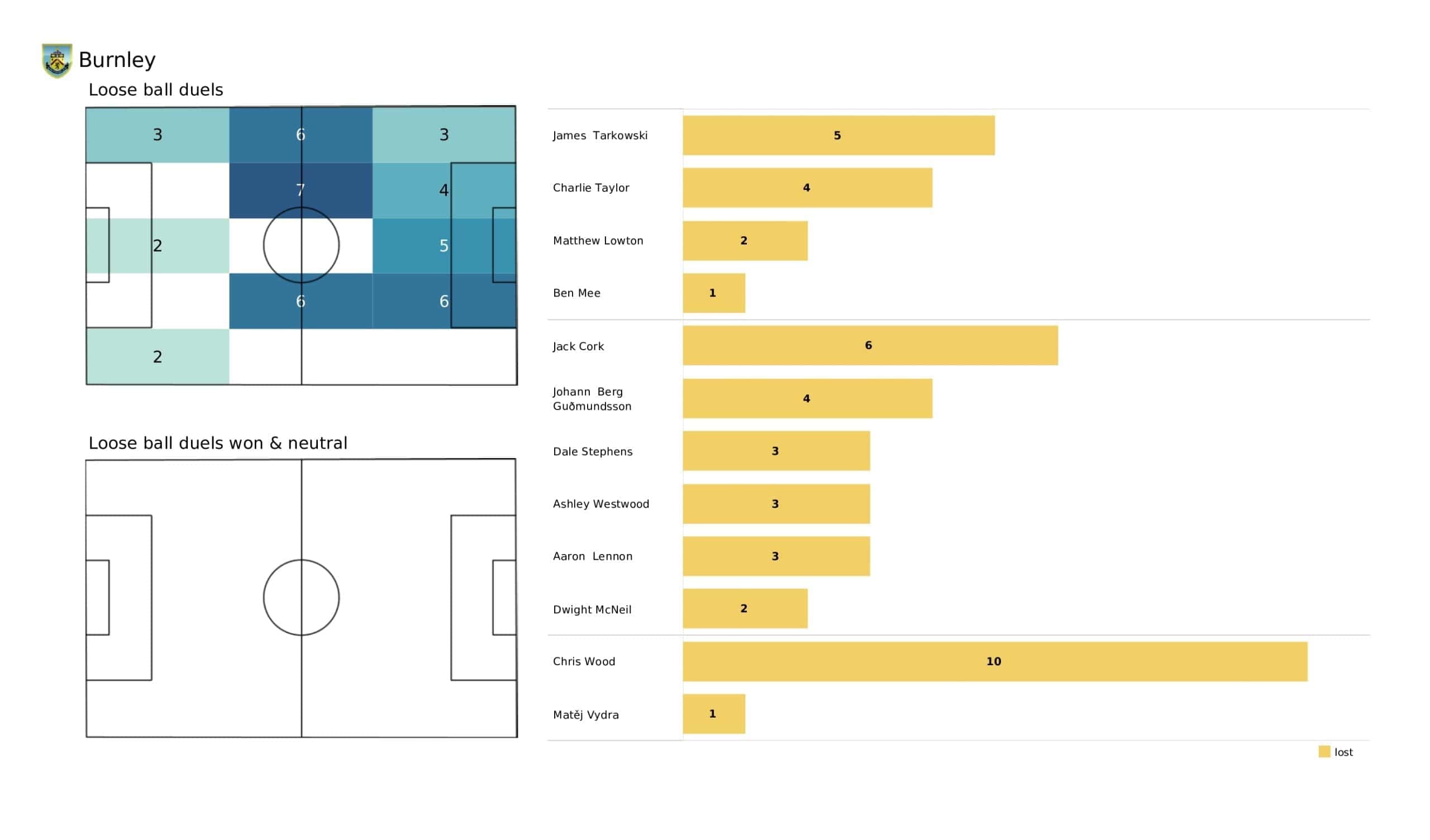Image resolution: width=1430 pixels, height=840 pixels.
Task: Click the Matthew Lowton player name
Action: 598,241
